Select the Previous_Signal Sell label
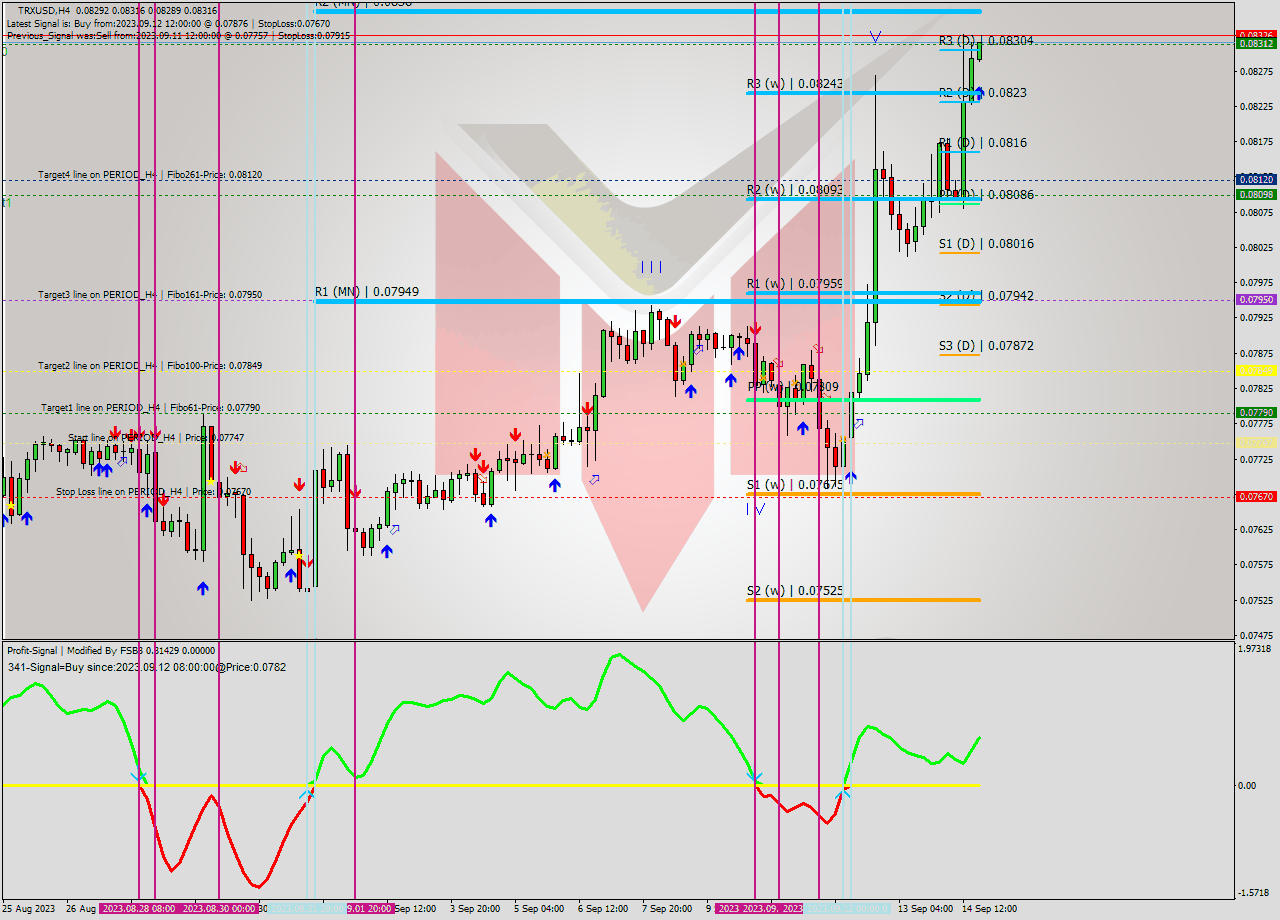Screen dimensions: 1280x920 click(x=178, y=35)
